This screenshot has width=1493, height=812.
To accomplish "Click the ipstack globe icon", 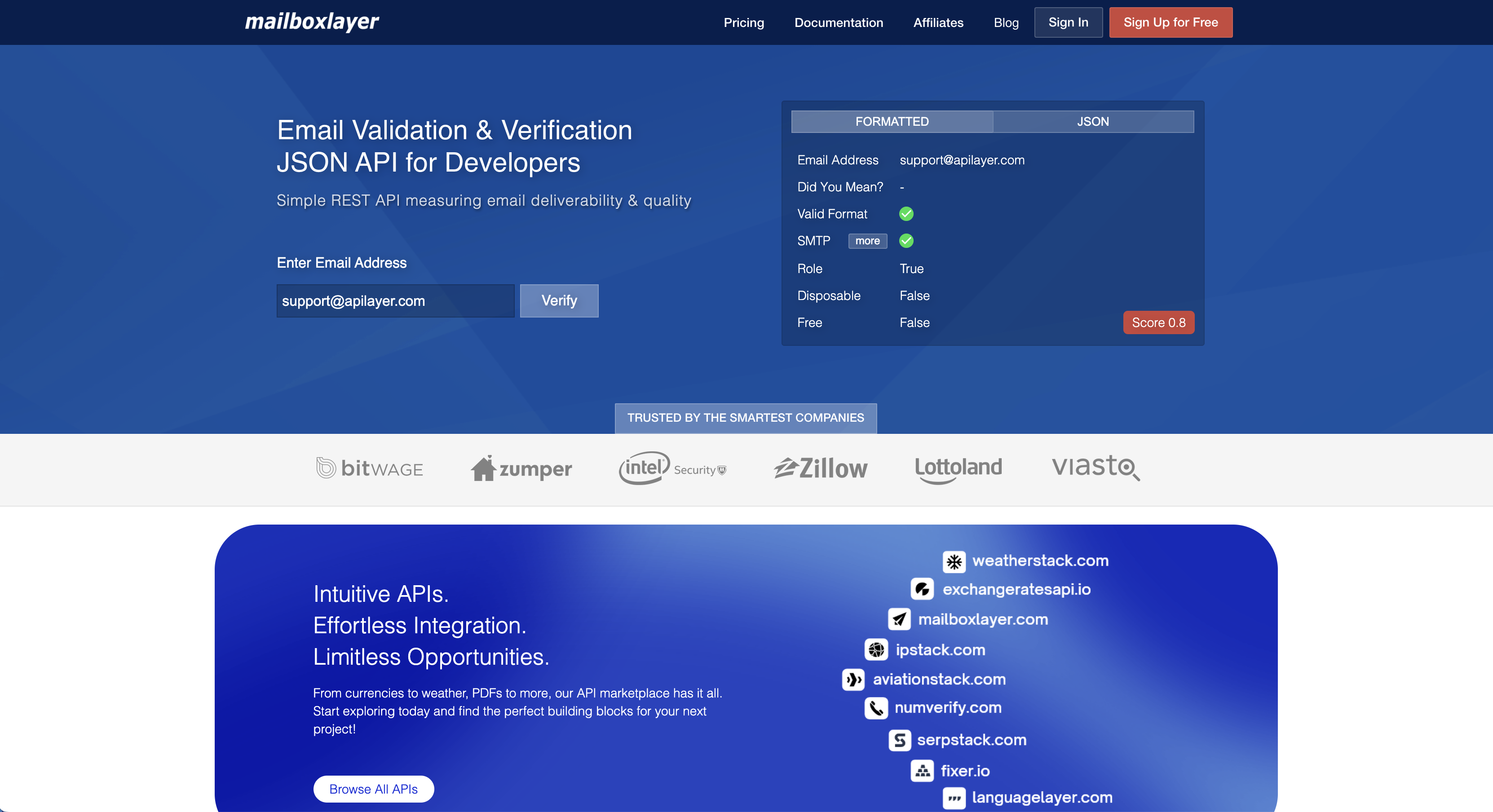I will 876,650.
